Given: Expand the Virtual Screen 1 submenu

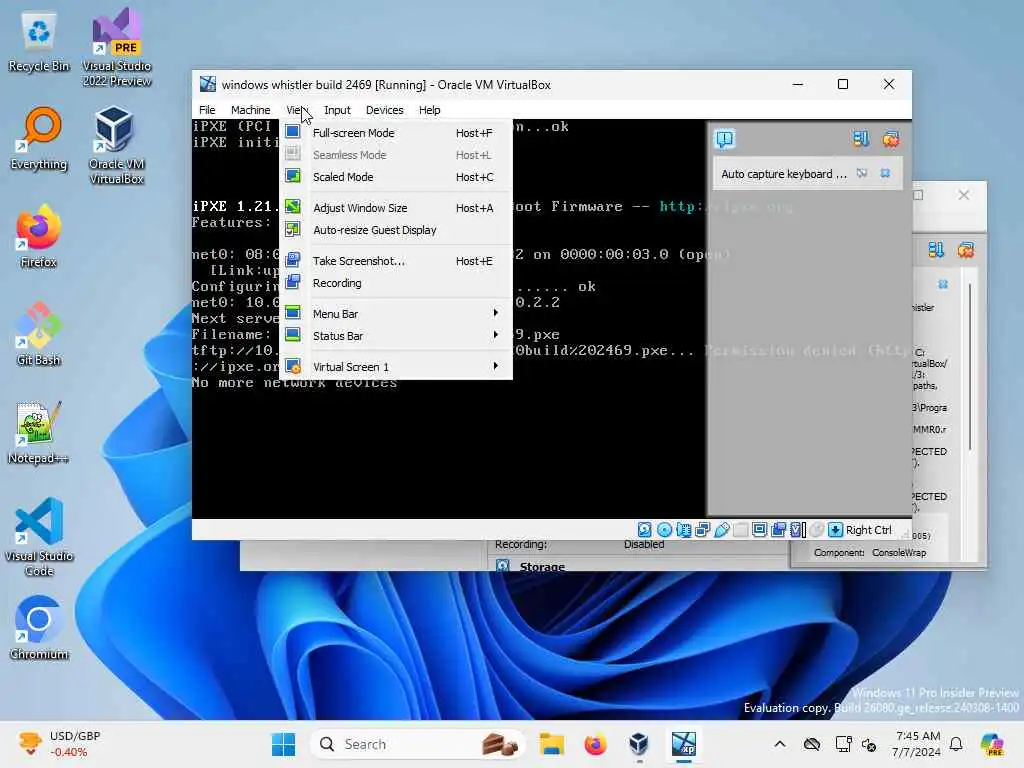Looking at the screenshot, I should click(395, 366).
